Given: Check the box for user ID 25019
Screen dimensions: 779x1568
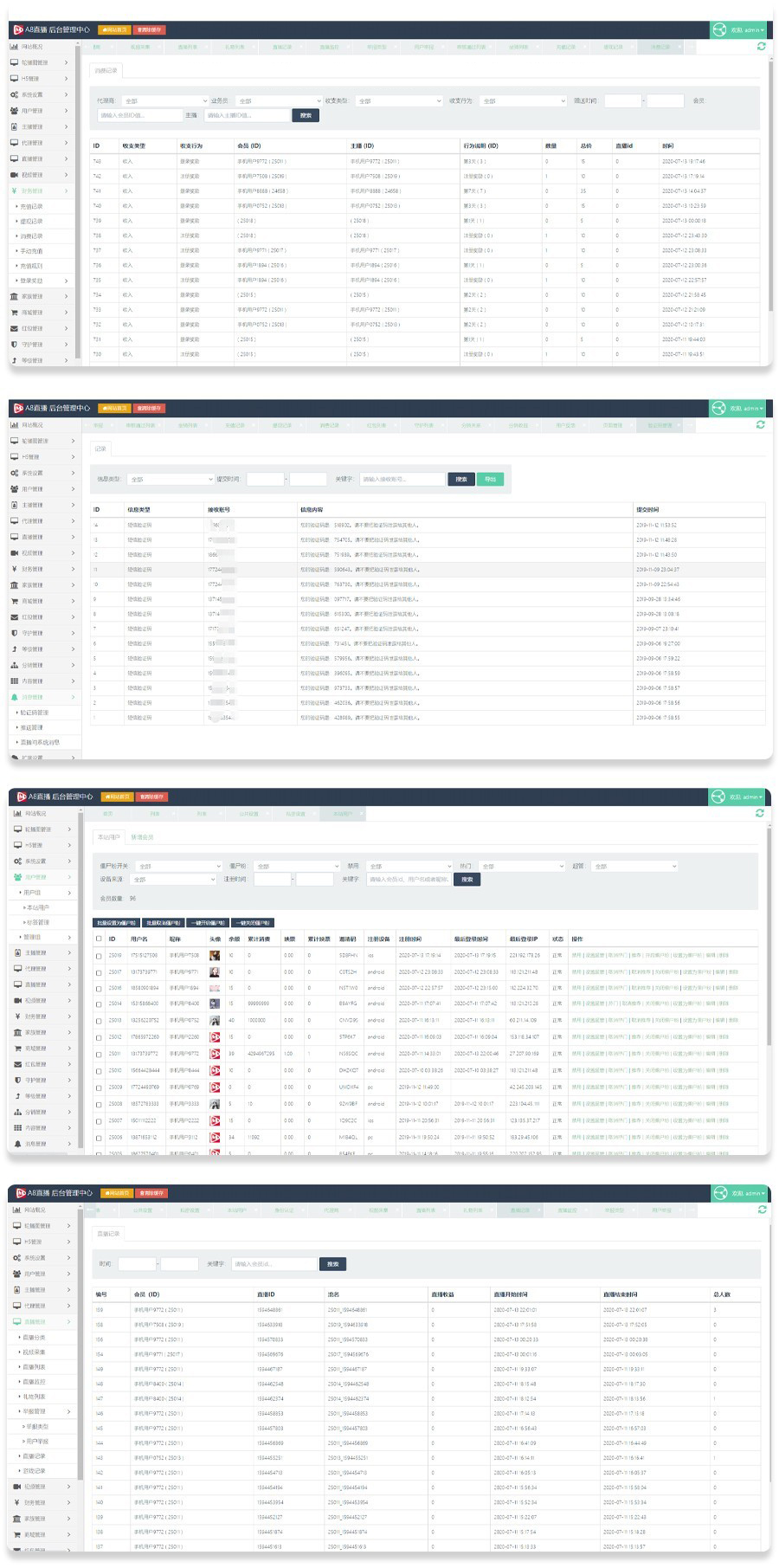Looking at the screenshot, I should [x=99, y=956].
